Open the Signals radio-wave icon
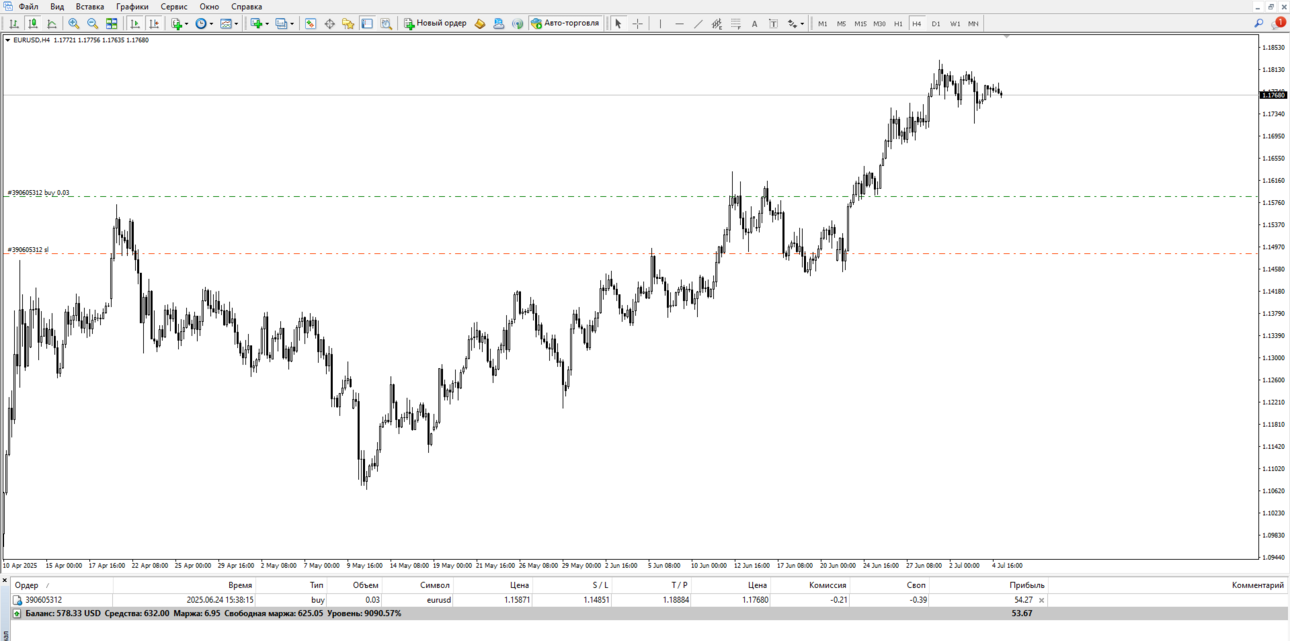Viewport: 1290px width, 641px height. click(x=518, y=23)
